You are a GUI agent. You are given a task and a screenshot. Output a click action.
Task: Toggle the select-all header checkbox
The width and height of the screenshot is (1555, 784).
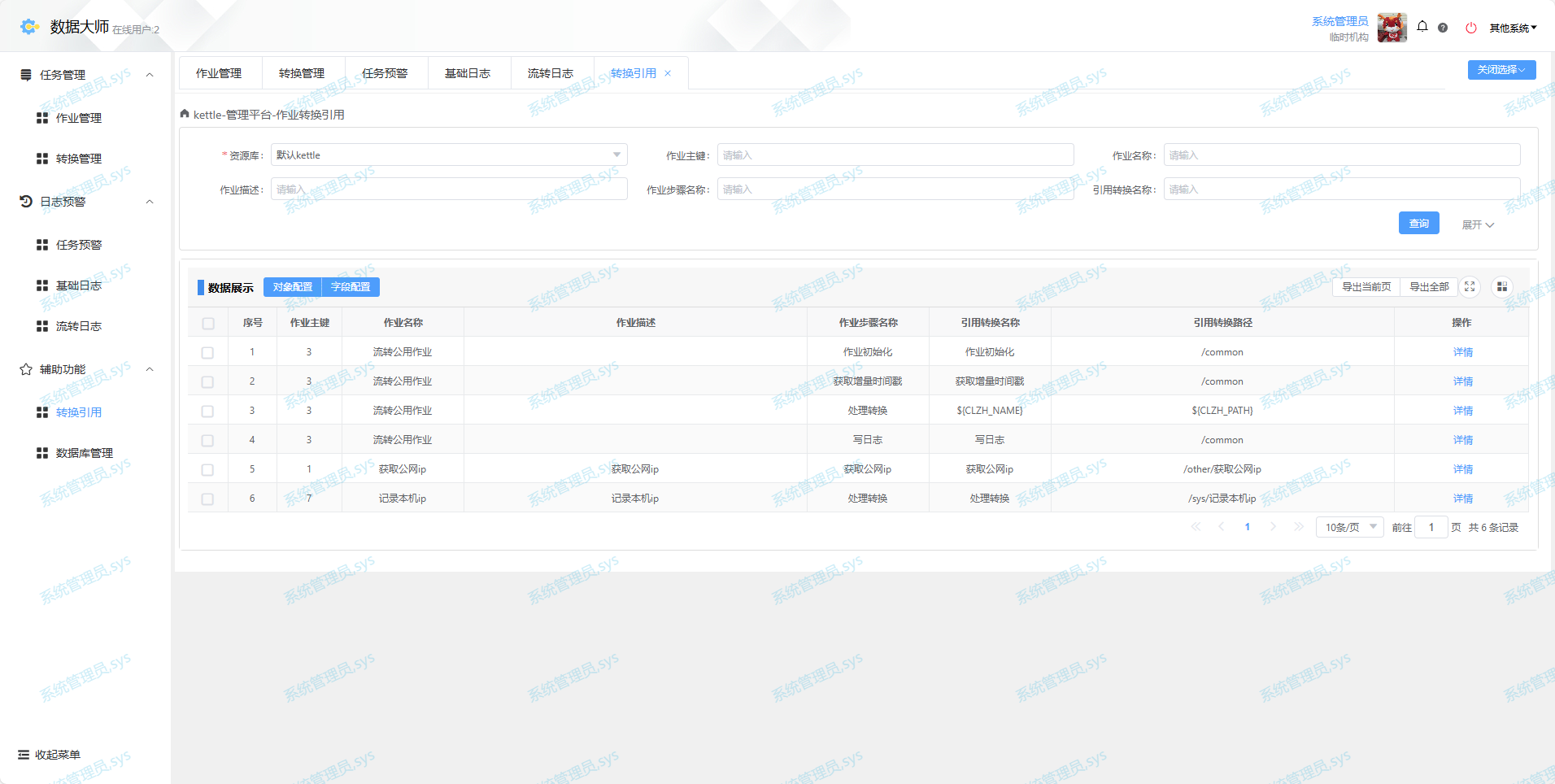click(x=208, y=323)
